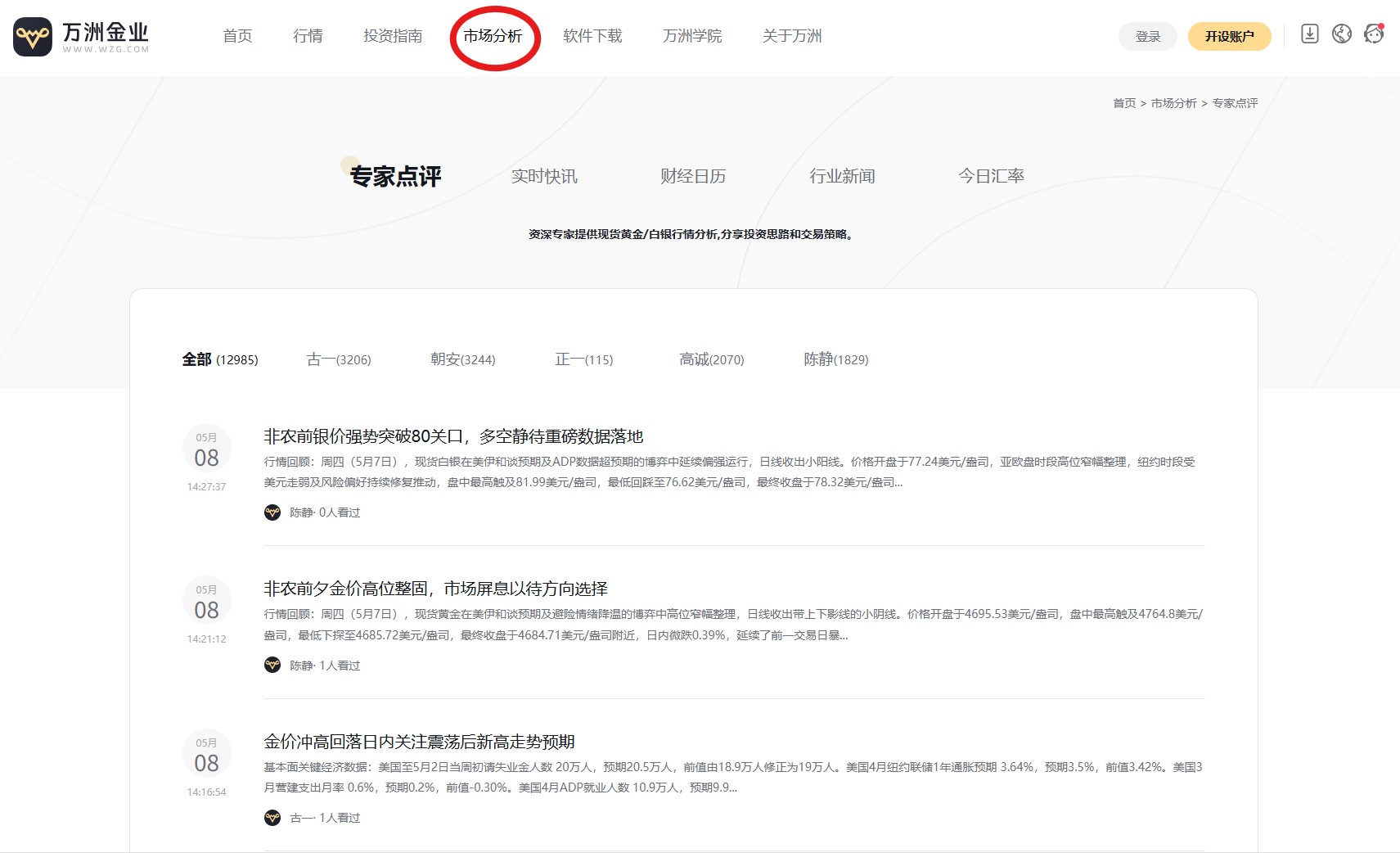Click the 陈静· 1人看过 author line
The height and width of the screenshot is (853, 1400).
click(325, 666)
